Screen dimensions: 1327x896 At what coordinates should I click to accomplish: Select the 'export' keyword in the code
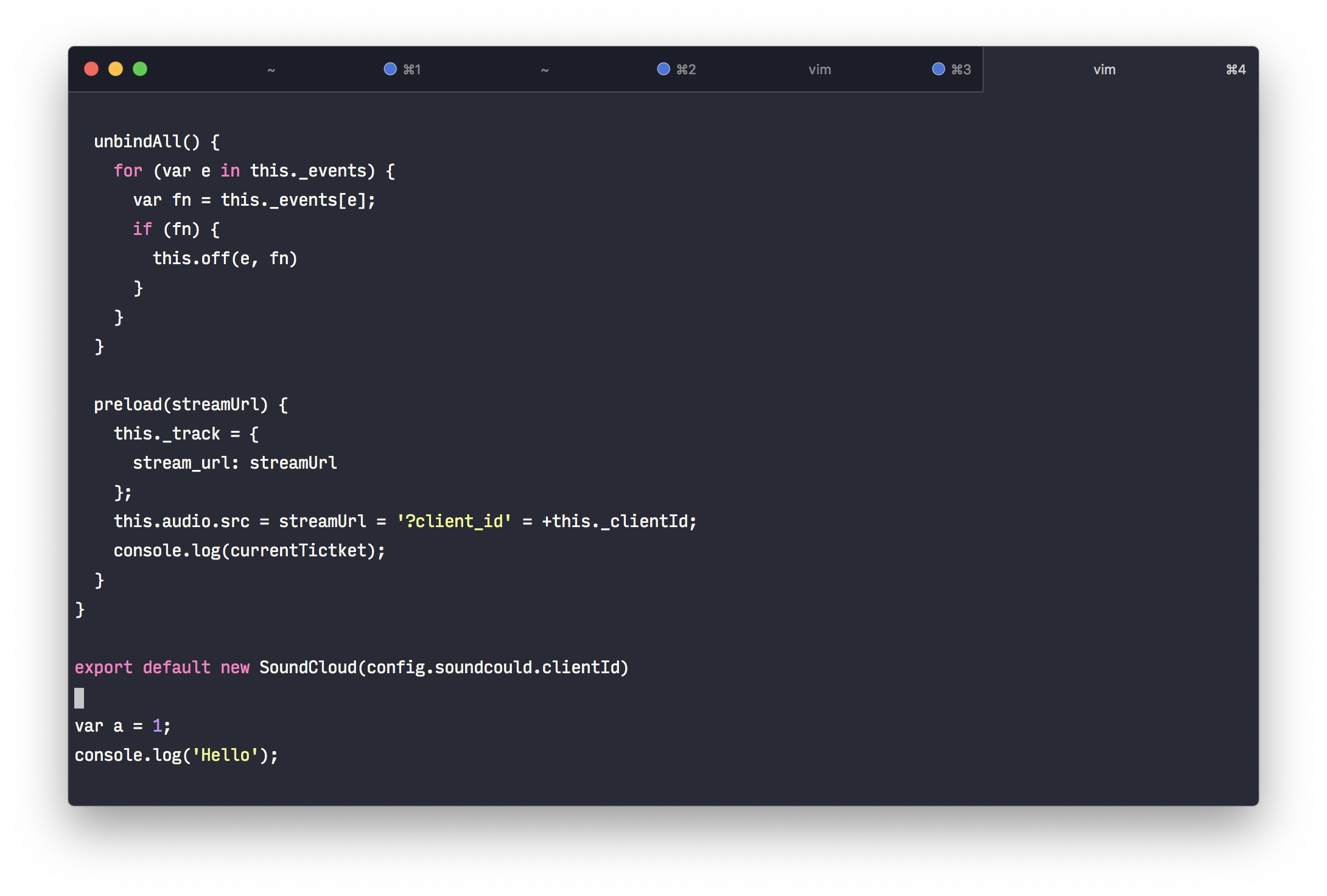coord(103,667)
